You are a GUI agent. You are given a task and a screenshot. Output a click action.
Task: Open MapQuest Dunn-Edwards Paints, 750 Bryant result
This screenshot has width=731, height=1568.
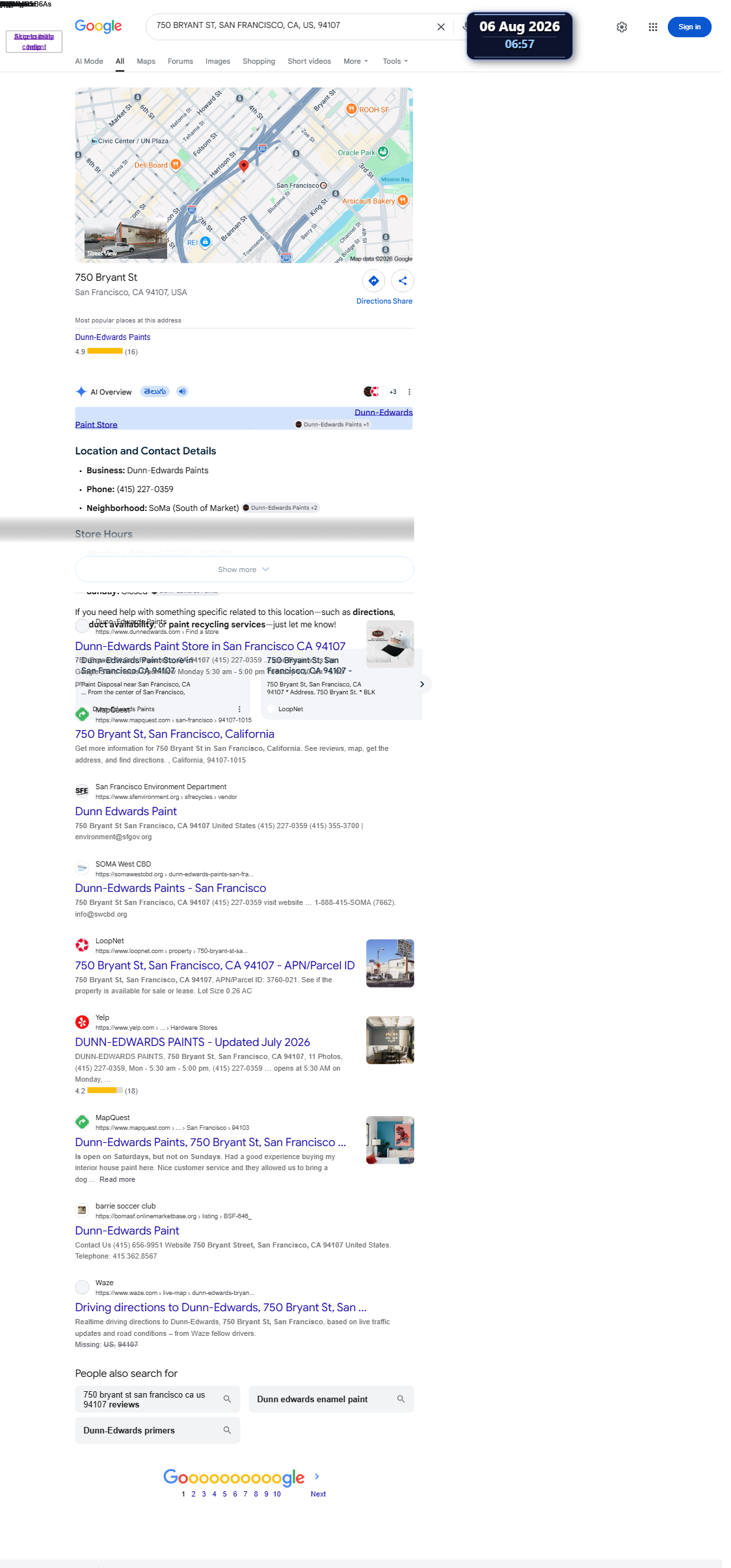tap(210, 1142)
